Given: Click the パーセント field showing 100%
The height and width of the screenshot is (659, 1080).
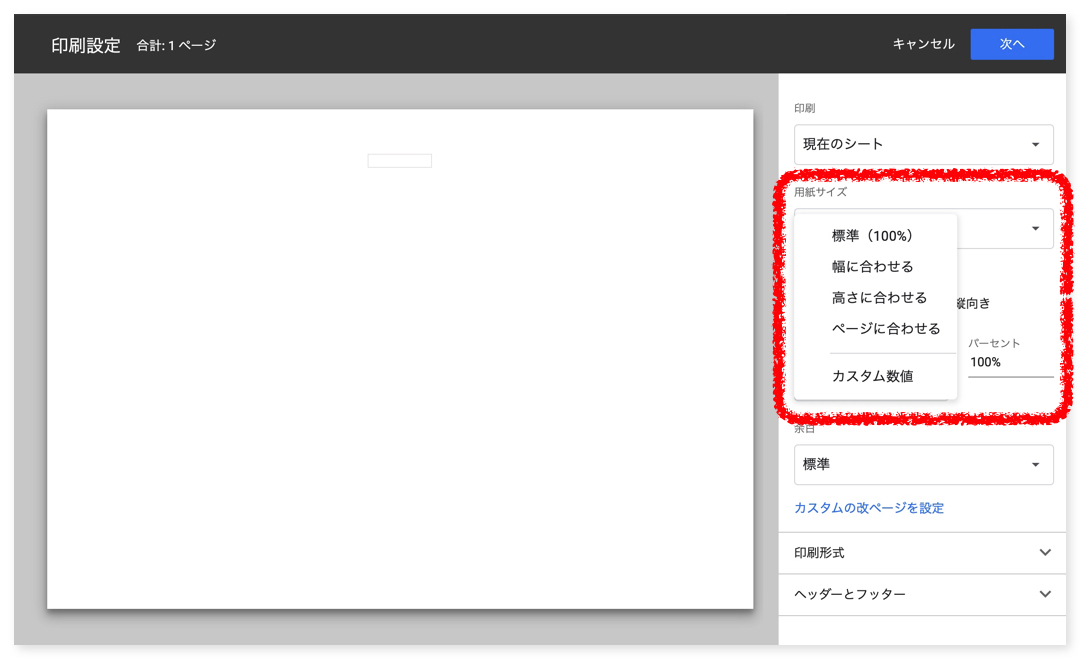Looking at the screenshot, I should 1008,363.
